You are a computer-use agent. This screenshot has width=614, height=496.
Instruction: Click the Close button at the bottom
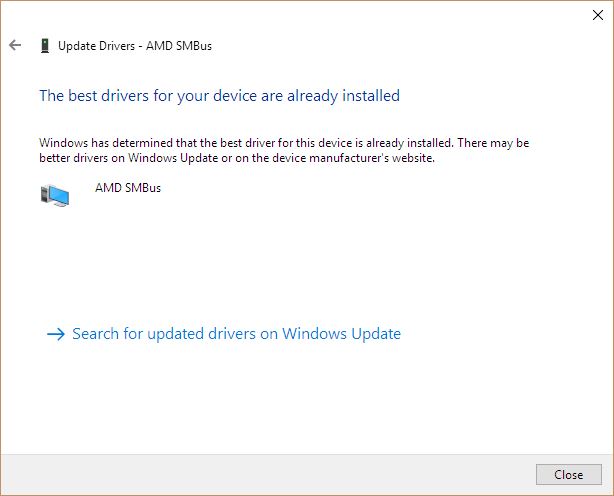click(x=569, y=474)
